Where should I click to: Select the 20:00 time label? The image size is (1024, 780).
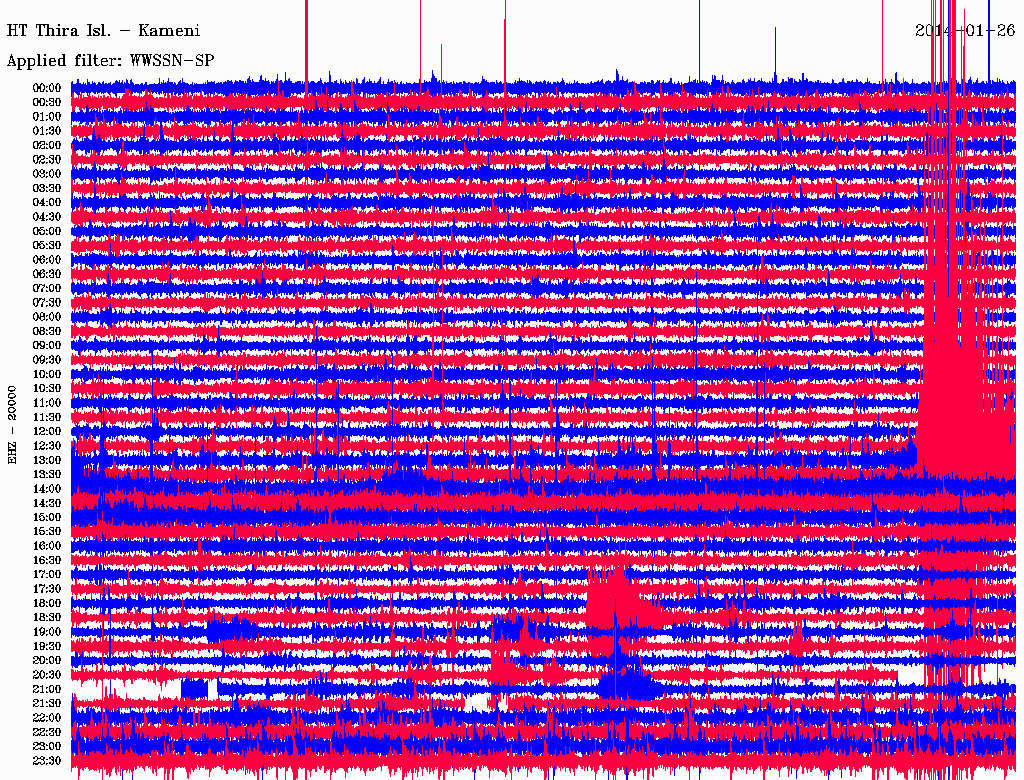click(47, 660)
